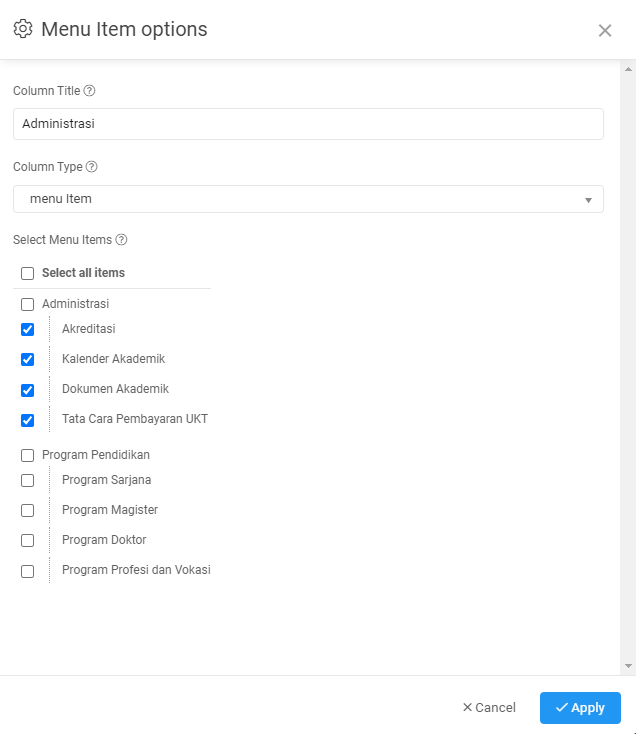The image size is (636, 734).
Task: Click the gear icon beside Menu Item options
Action: click(23, 29)
